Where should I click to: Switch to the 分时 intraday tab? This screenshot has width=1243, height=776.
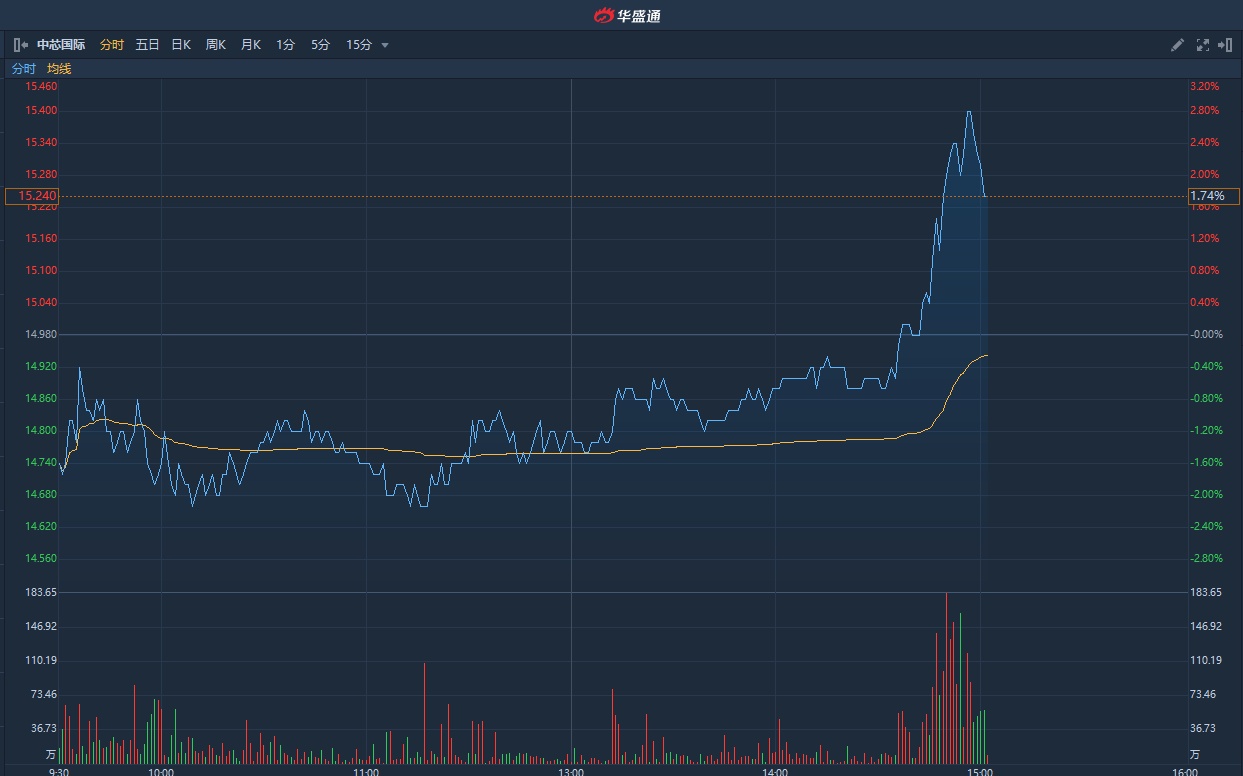(112, 45)
